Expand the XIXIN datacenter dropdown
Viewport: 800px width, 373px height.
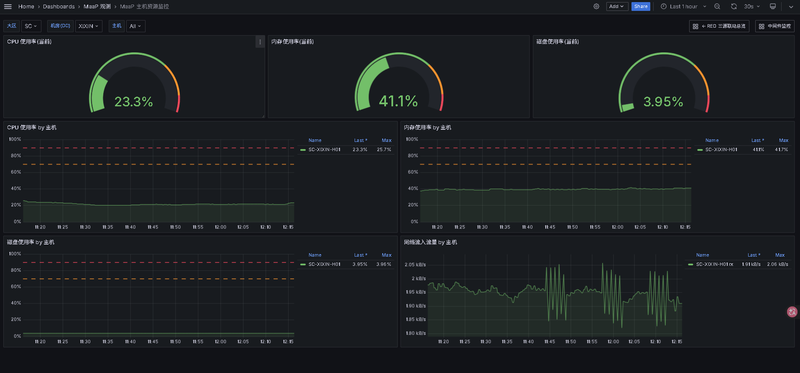[x=89, y=26]
